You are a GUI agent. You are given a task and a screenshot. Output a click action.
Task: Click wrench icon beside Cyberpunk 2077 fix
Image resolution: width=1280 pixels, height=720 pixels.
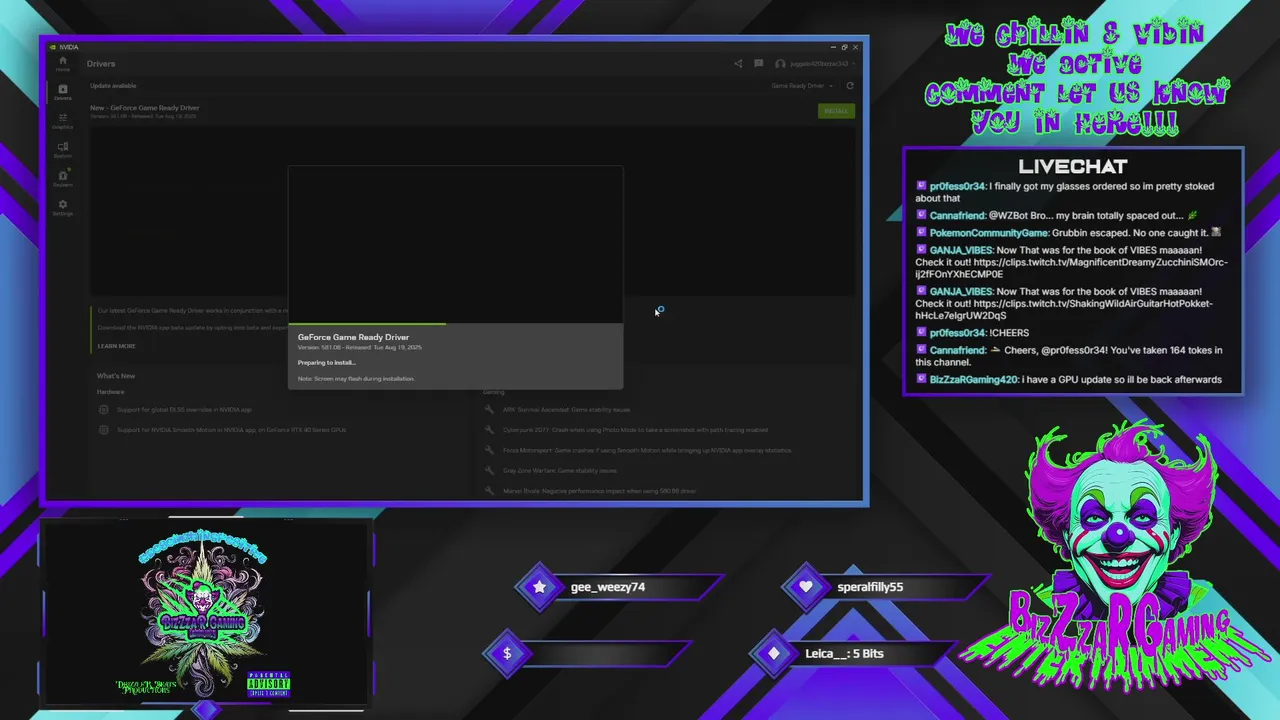click(x=489, y=430)
